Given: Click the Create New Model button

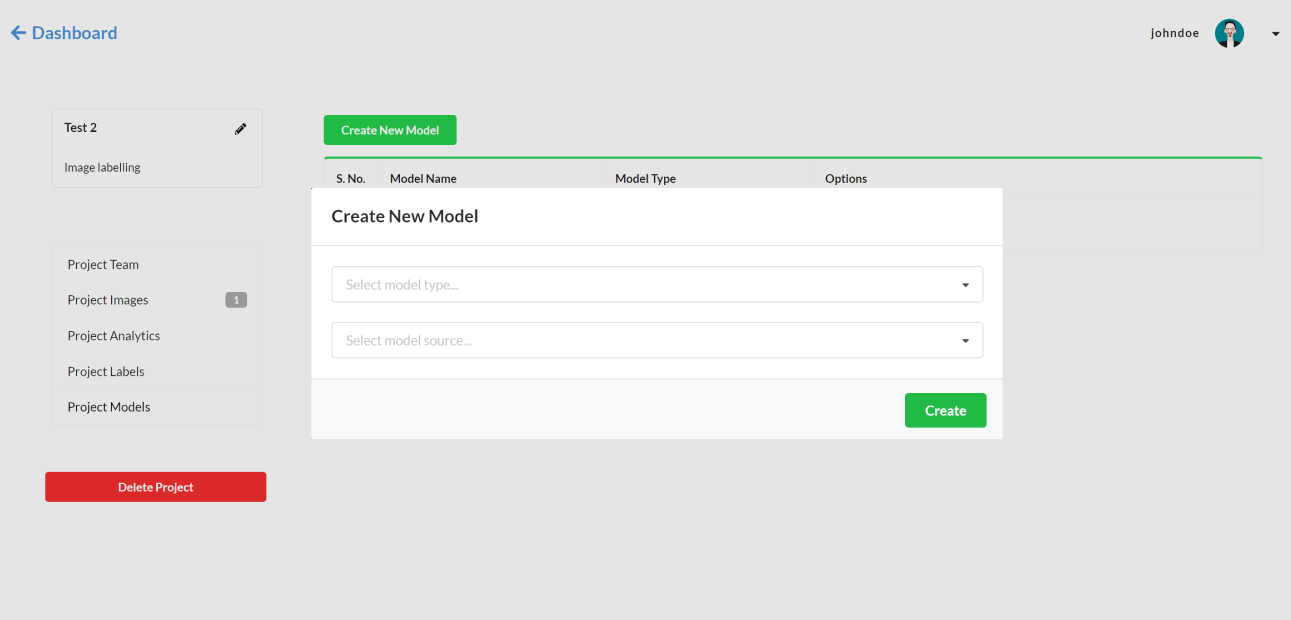Looking at the screenshot, I should click(x=389, y=129).
